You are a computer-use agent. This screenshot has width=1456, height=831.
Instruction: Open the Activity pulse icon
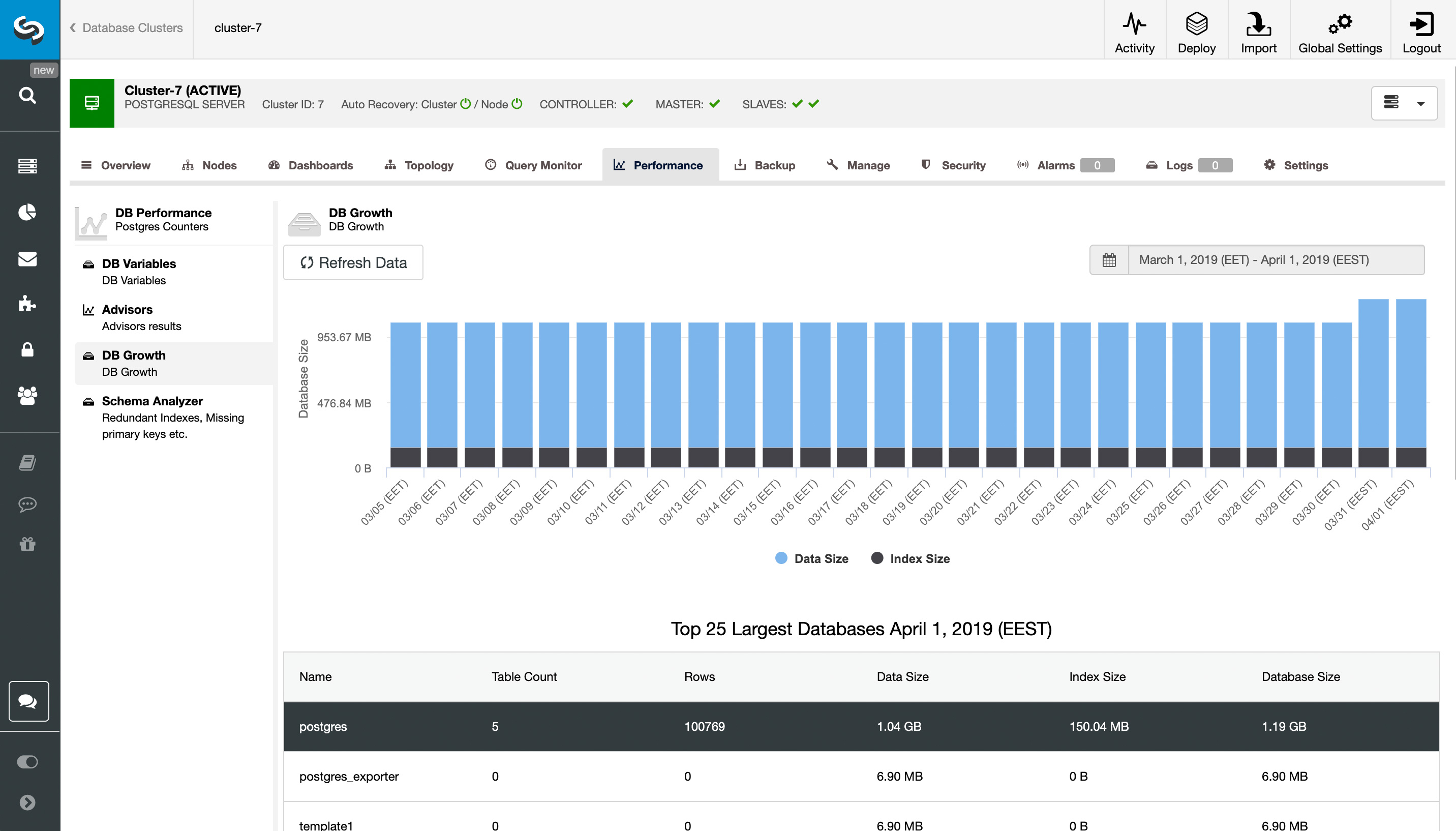click(1134, 24)
